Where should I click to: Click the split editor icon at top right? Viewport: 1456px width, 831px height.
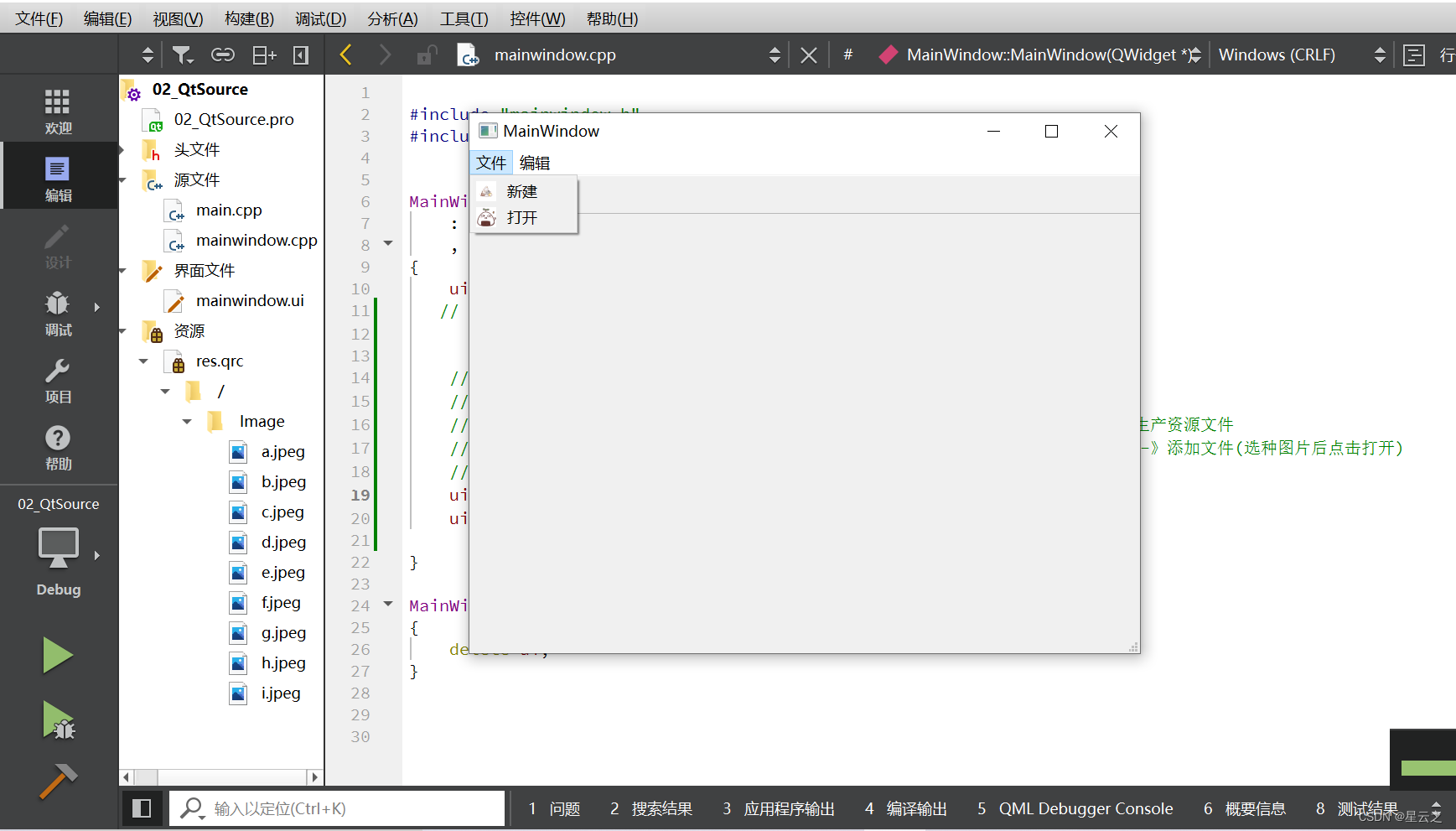click(1414, 55)
